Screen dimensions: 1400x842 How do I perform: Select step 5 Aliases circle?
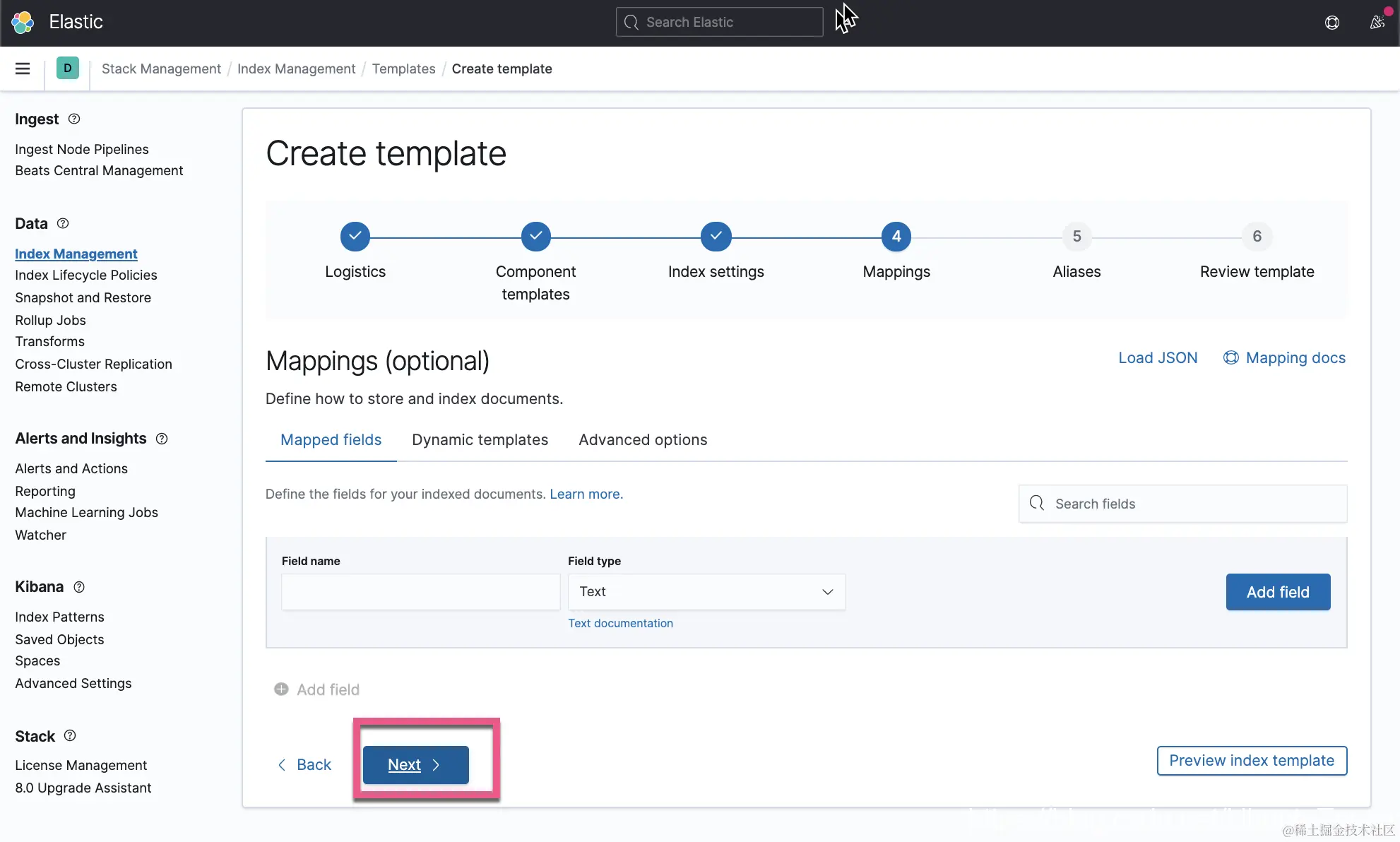point(1076,237)
